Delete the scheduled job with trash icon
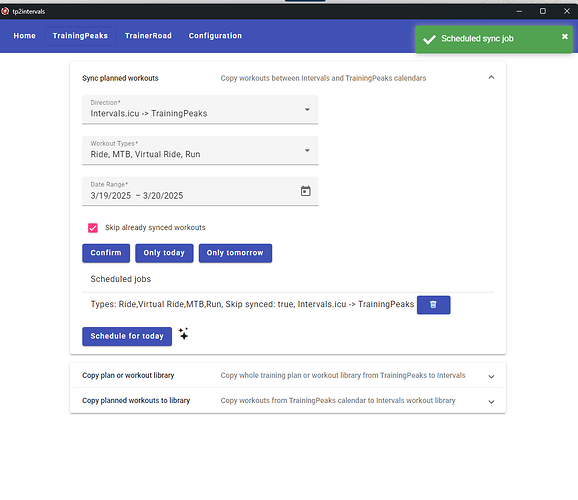Screen dimensions: 578x500 point(434,305)
